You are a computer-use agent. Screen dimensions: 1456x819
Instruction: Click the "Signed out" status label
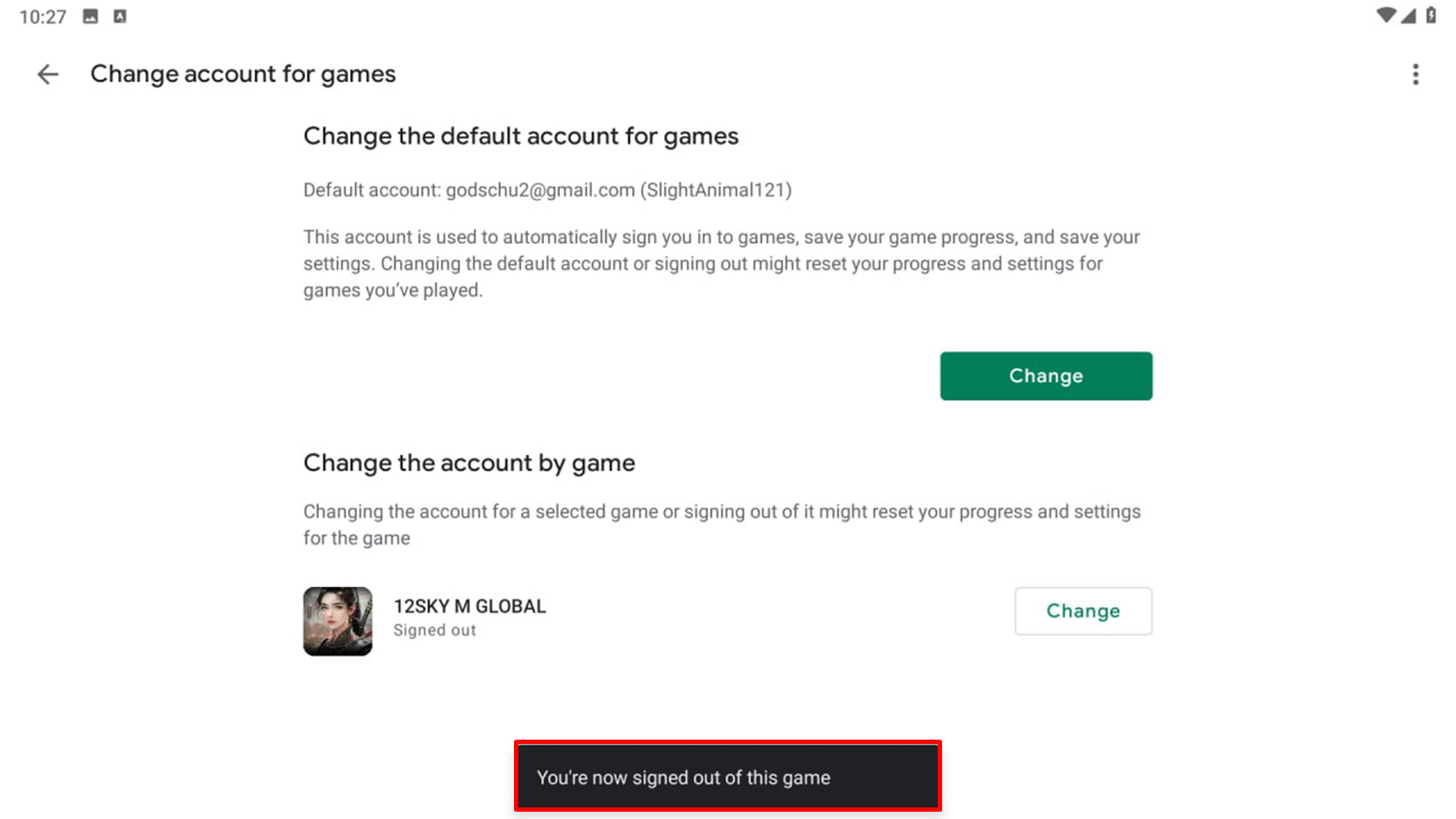pos(435,630)
